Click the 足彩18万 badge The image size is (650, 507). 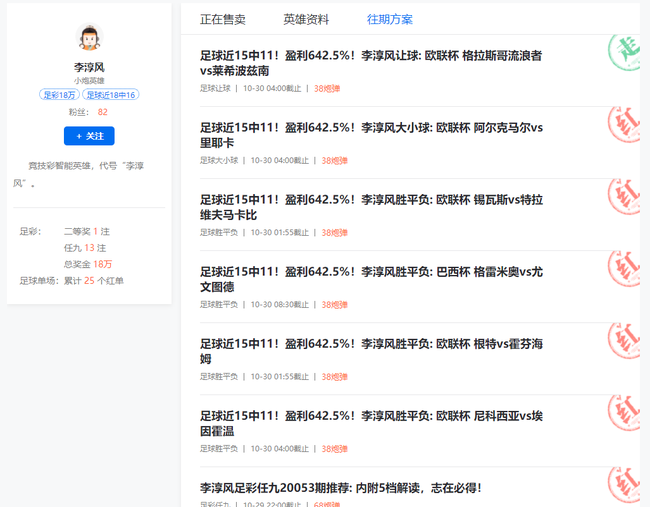point(59,95)
